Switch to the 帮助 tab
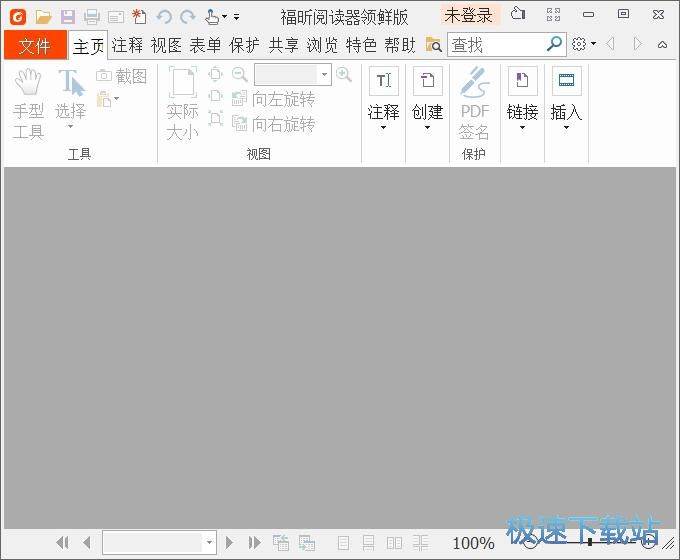The height and width of the screenshot is (560, 680). click(x=400, y=45)
